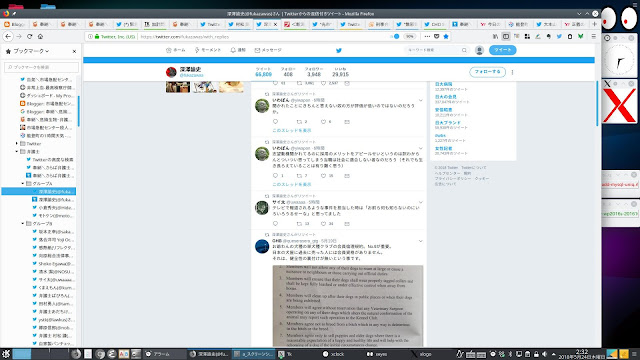Open the 日大病院 trend link
Screen dimensions: 640x360
pos(443,84)
